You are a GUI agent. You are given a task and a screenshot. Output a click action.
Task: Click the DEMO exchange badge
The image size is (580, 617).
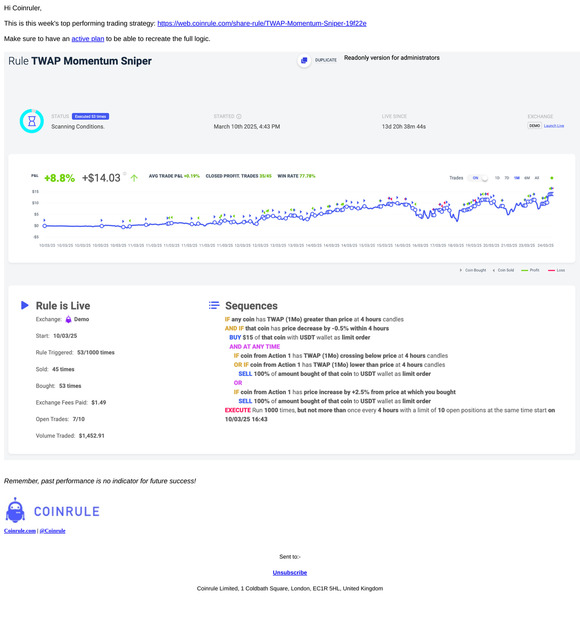coord(534,126)
